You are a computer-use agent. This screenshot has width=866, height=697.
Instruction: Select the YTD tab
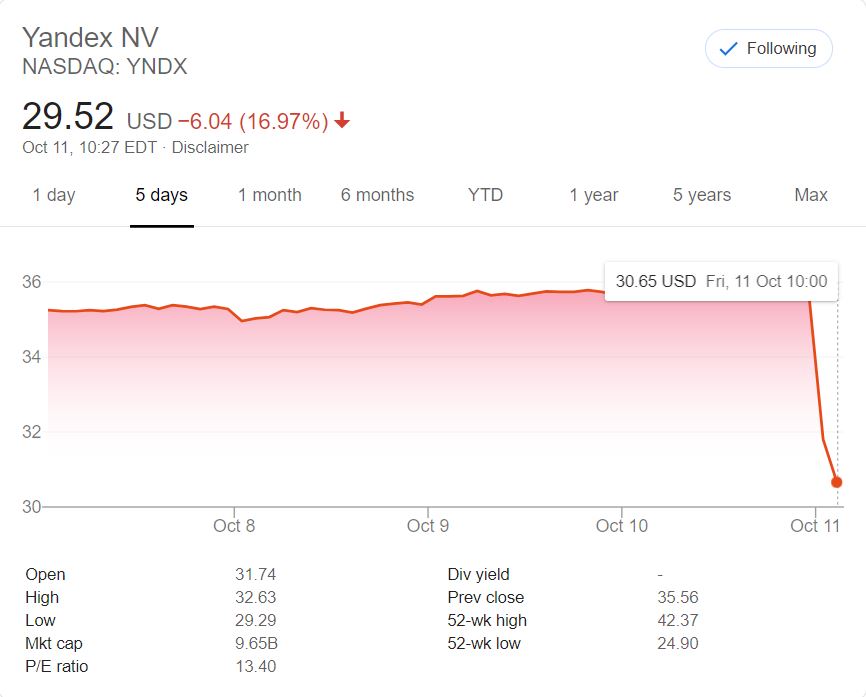tap(485, 195)
